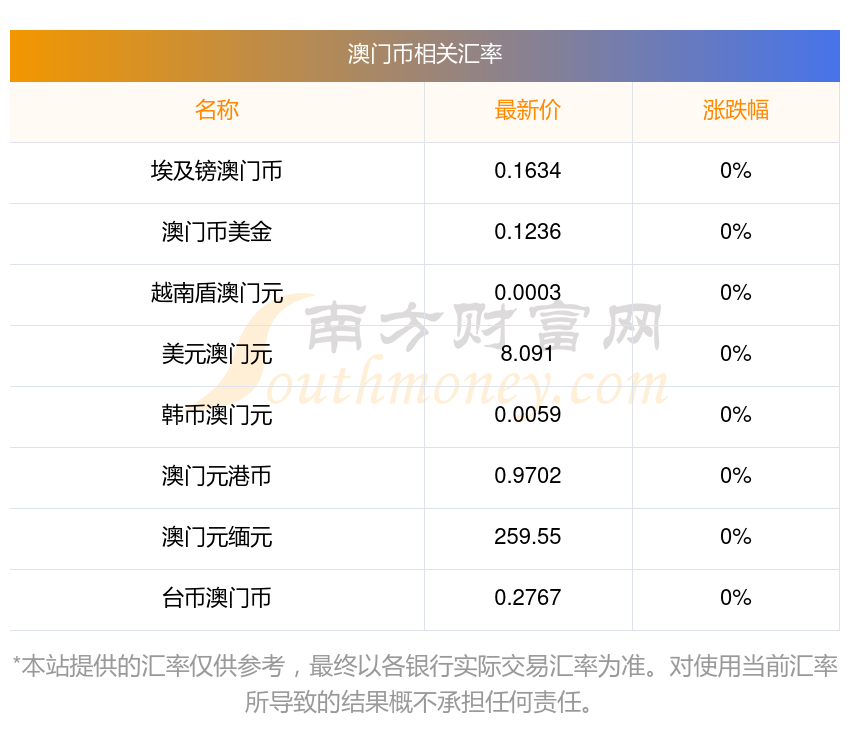The image size is (850, 733).
Task: Select the 涨跌幅 column header
Action: (736, 110)
